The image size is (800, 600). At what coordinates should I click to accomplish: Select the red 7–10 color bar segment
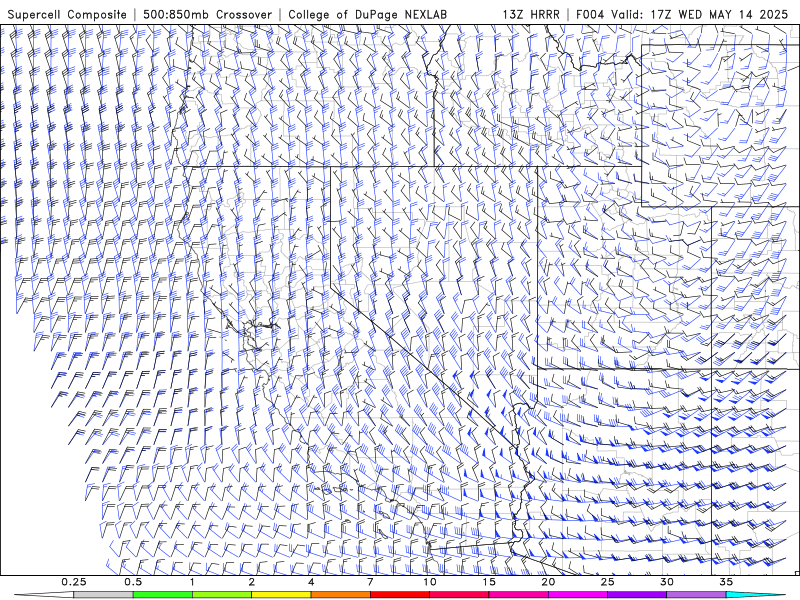[399, 595]
